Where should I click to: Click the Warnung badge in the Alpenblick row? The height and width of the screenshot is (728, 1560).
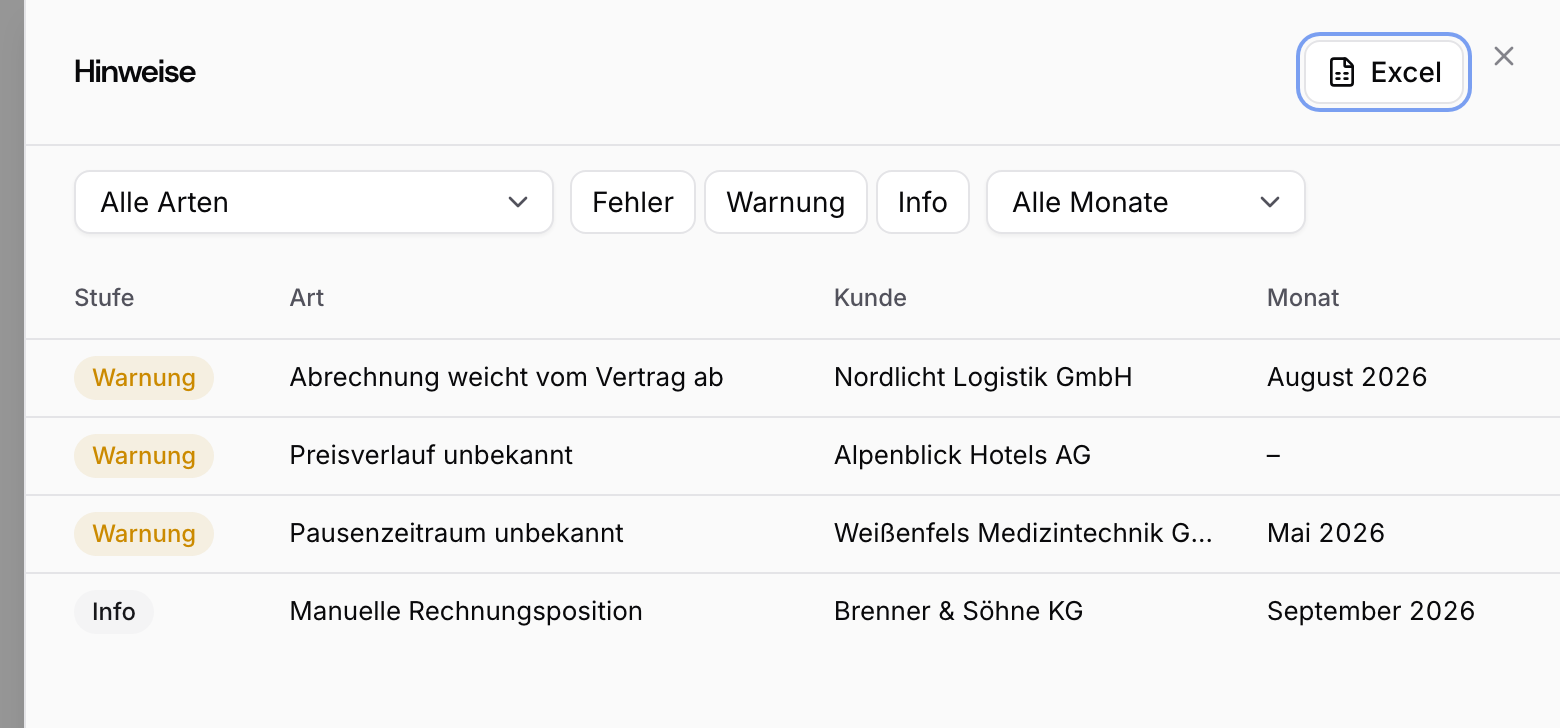(x=144, y=456)
